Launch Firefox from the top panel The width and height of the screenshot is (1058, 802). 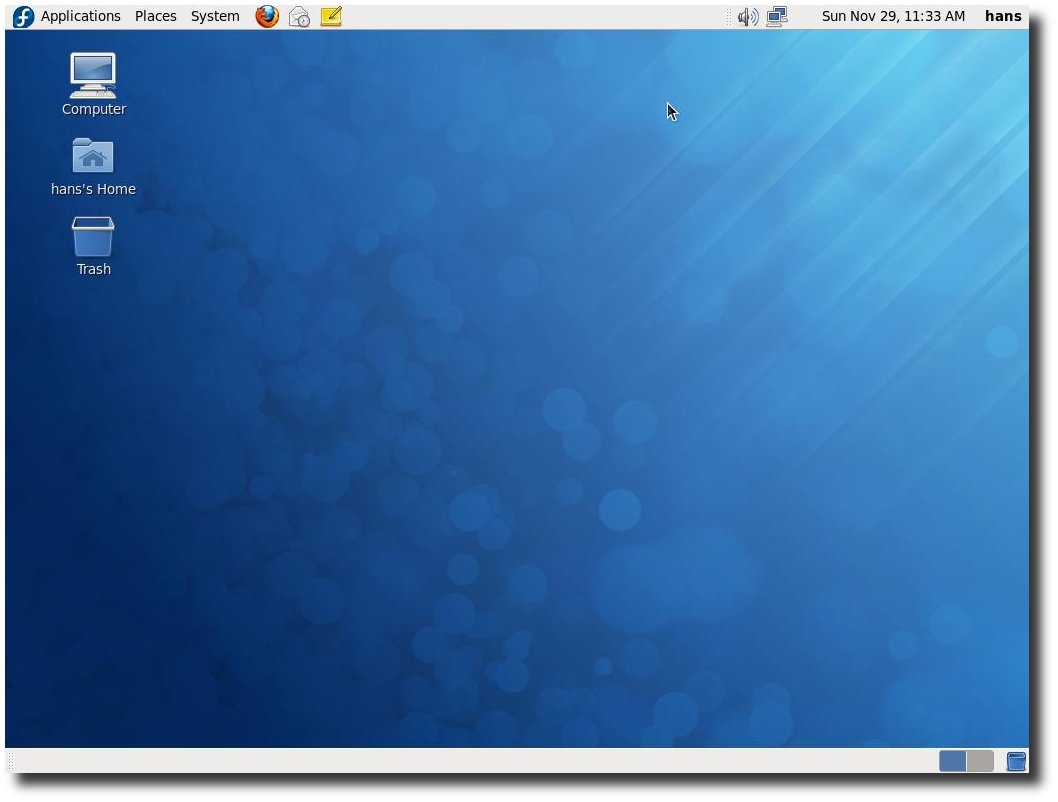(267, 16)
